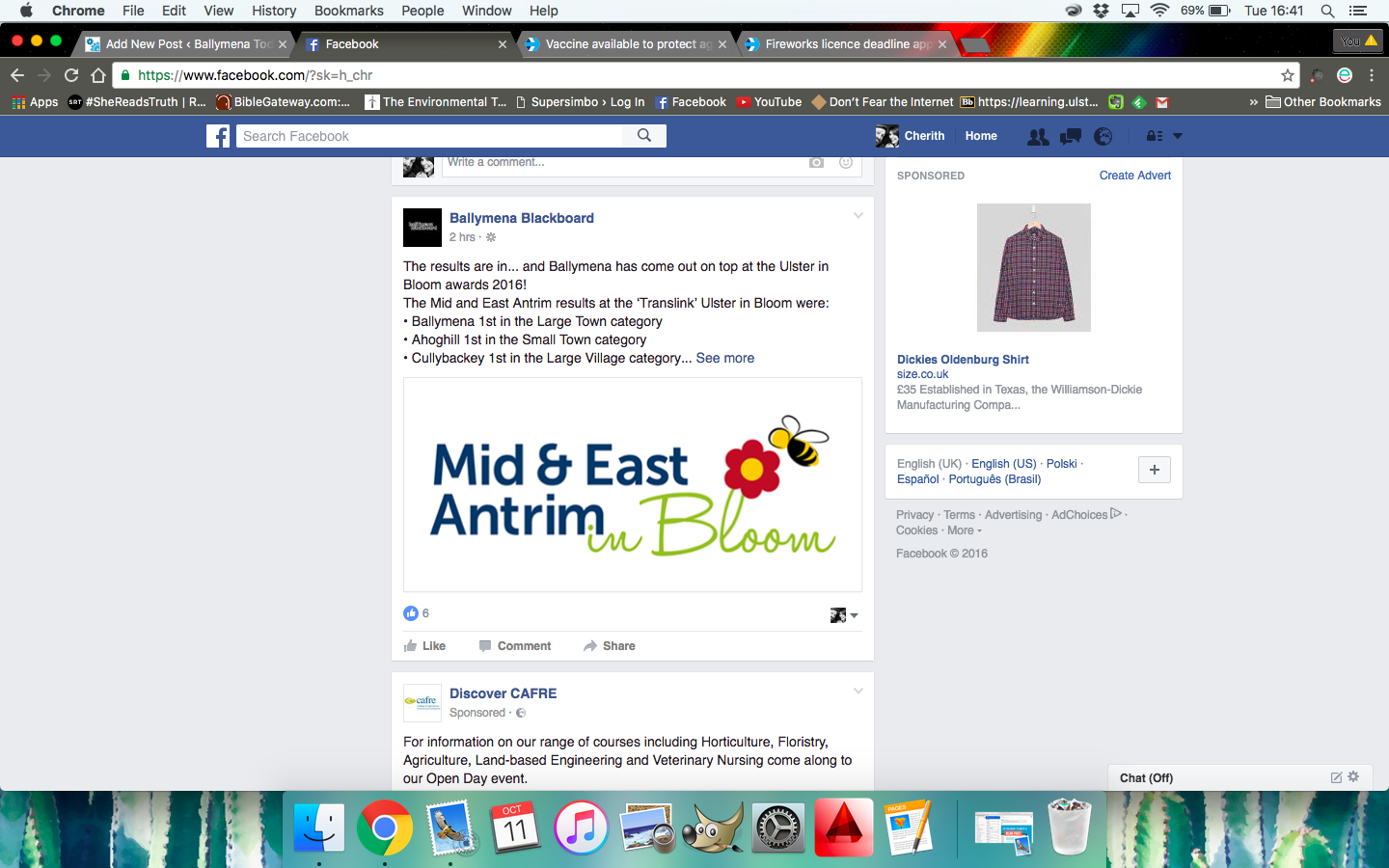This screenshot has height=868, width=1389.
Task: Expand the Discover CAFRE post options chevron
Action: coord(858,692)
